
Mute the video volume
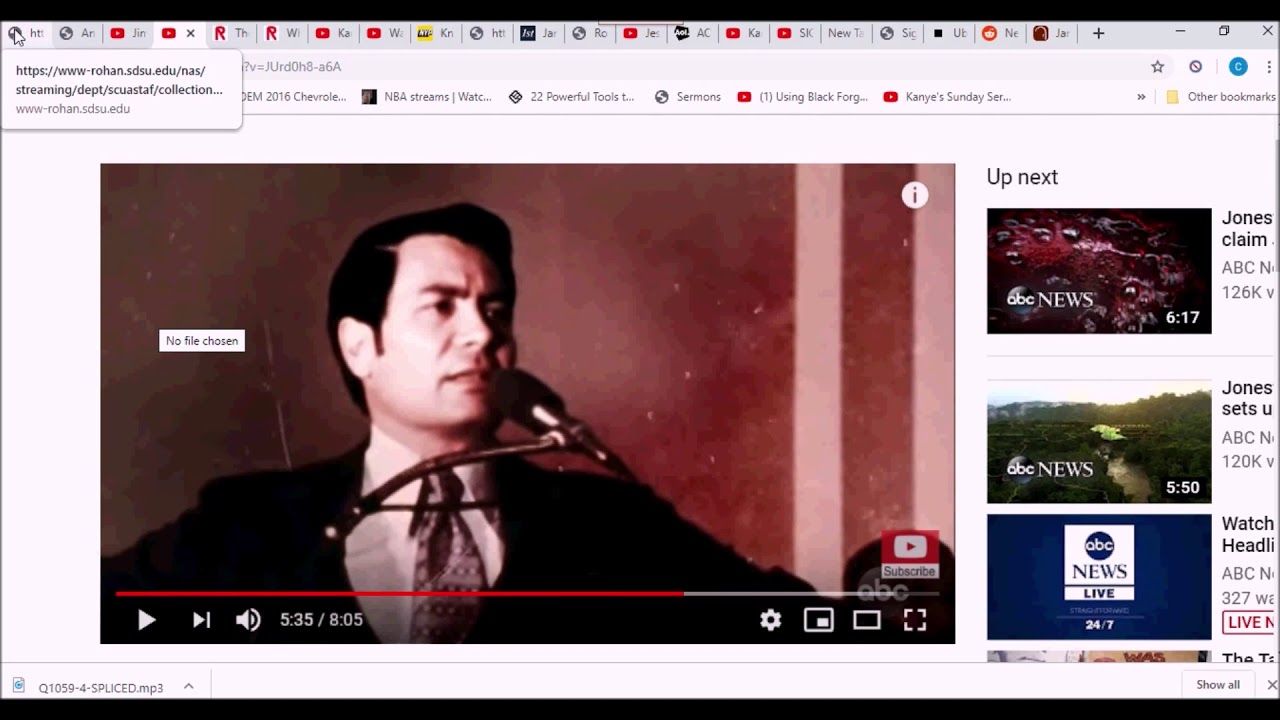point(248,620)
